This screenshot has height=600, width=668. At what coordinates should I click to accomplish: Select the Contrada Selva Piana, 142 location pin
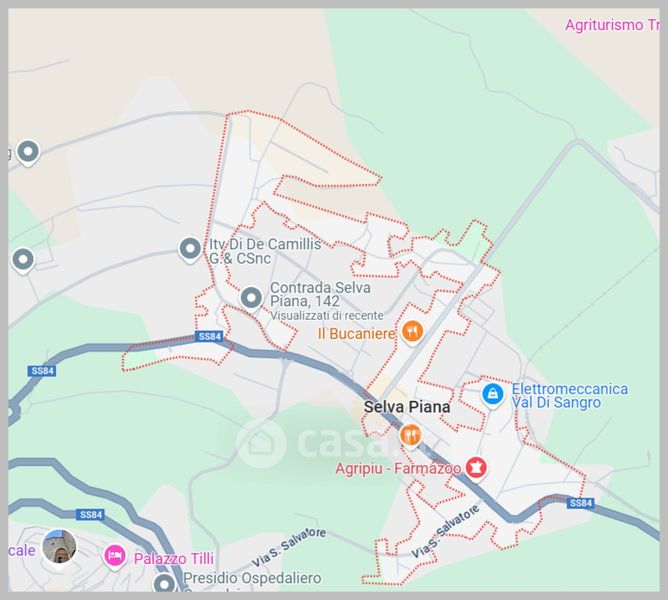pyautogui.click(x=251, y=298)
